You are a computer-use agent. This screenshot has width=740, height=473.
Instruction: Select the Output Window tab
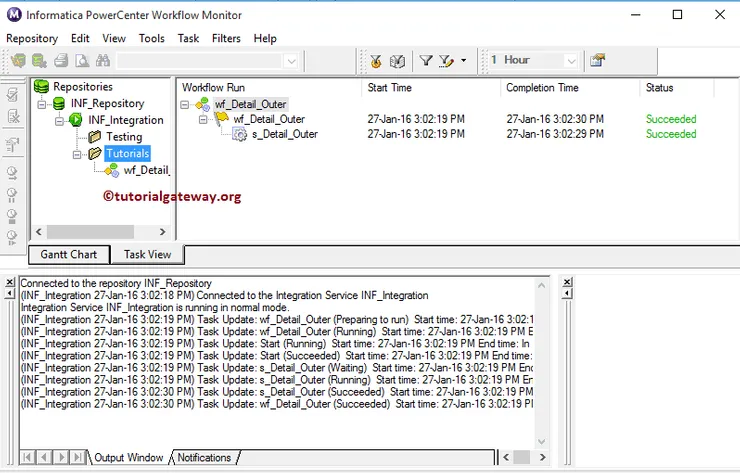(129, 457)
